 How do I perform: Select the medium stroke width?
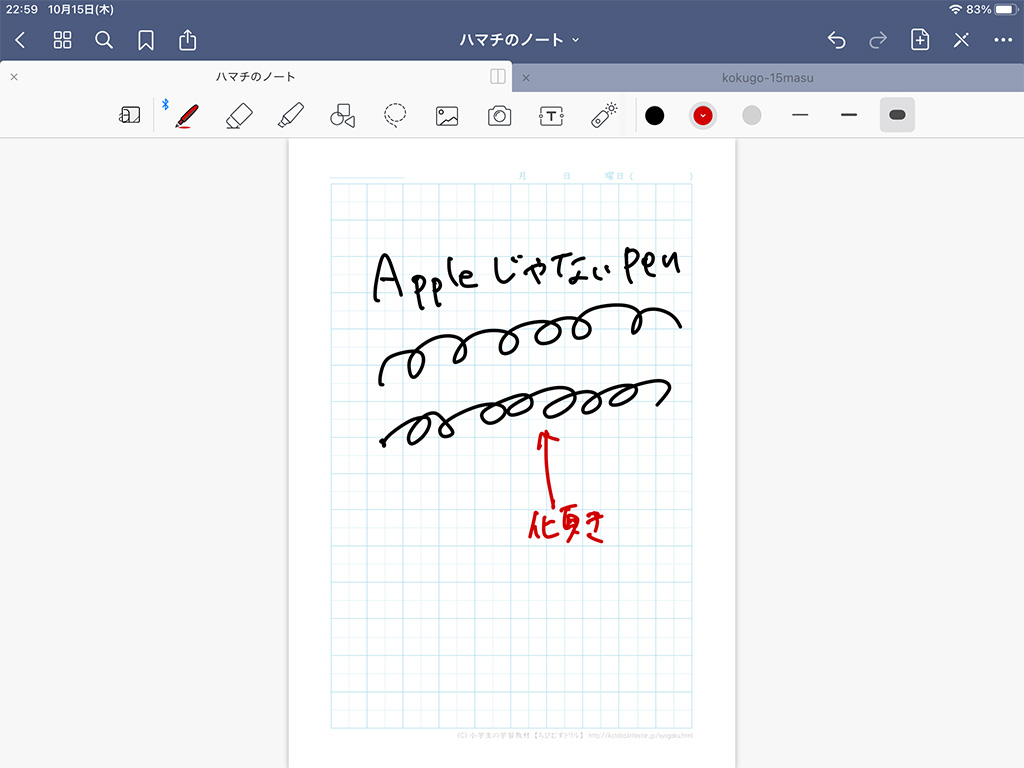[x=849, y=115]
